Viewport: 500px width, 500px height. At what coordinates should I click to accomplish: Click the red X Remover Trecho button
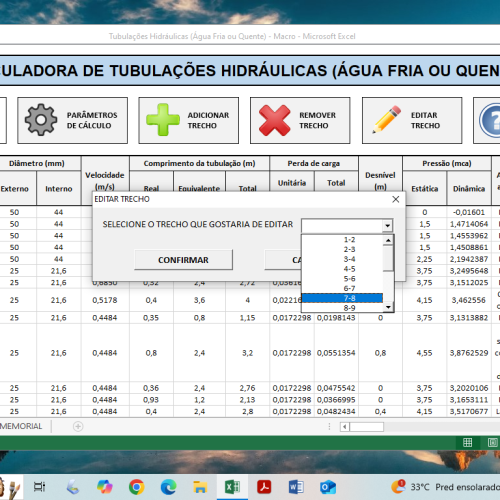[x=300, y=120]
